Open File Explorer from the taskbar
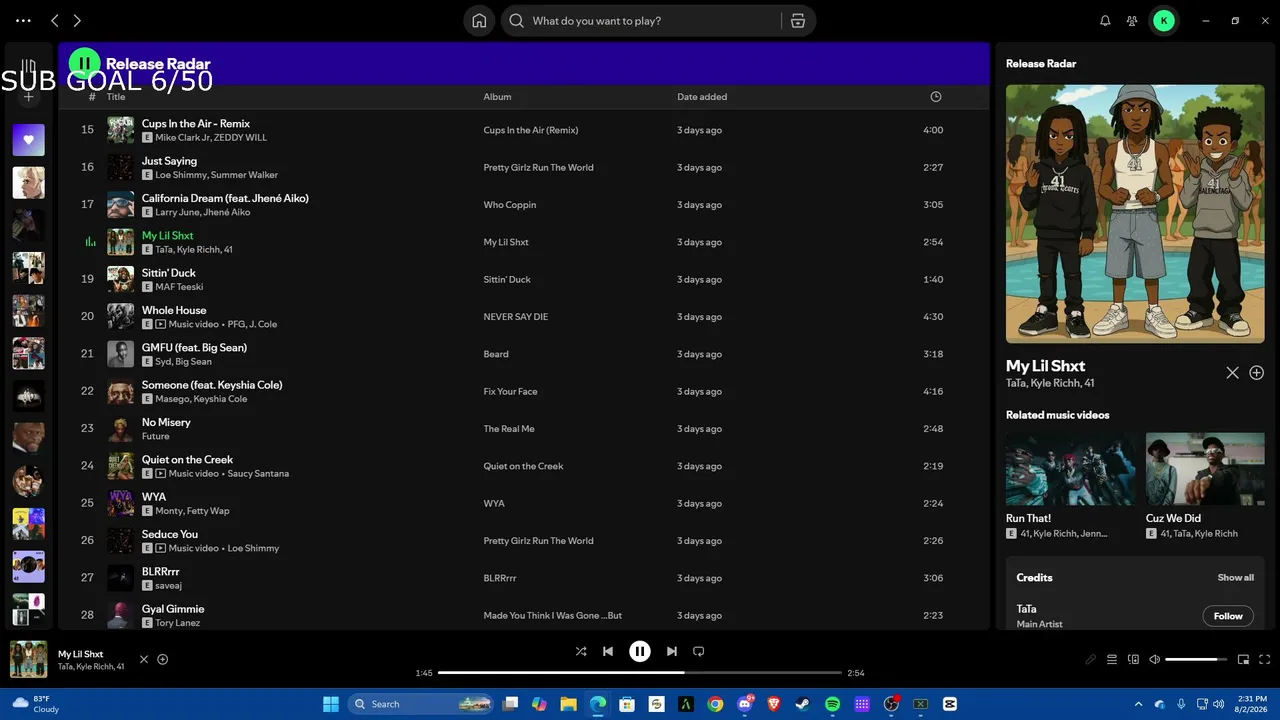Image resolution: width=1280 pixels, height=720 pixels. click(568, 704)
